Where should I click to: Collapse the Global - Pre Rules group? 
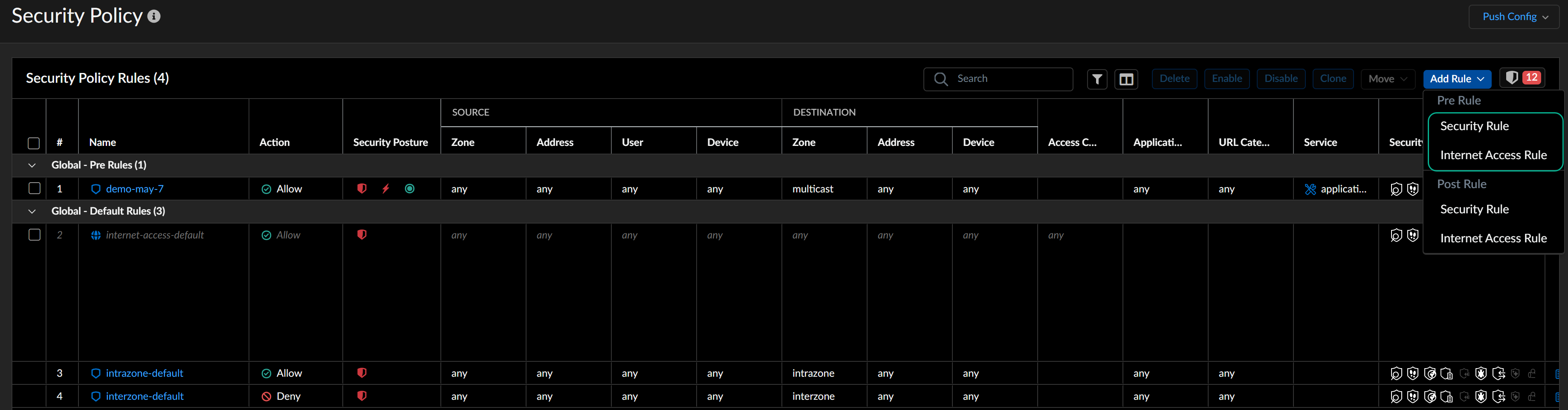tap(32, 165)
